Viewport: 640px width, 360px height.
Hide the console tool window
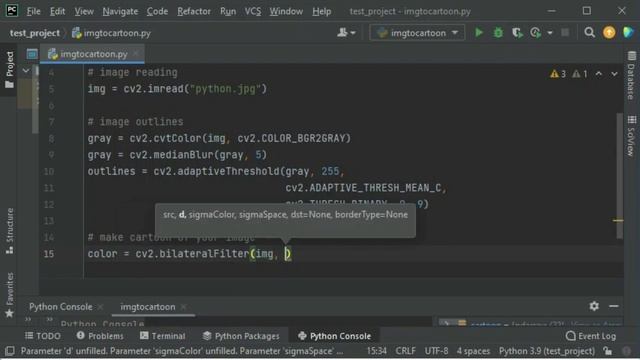coord(613,306)
